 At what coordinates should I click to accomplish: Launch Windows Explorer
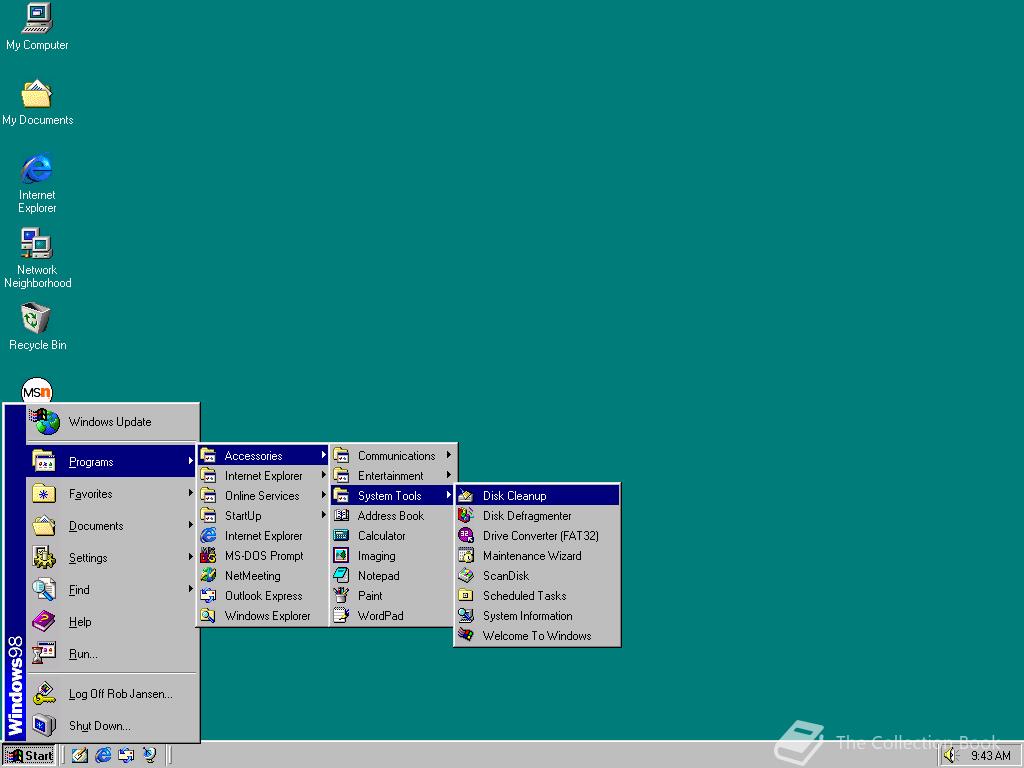point(263,616)
